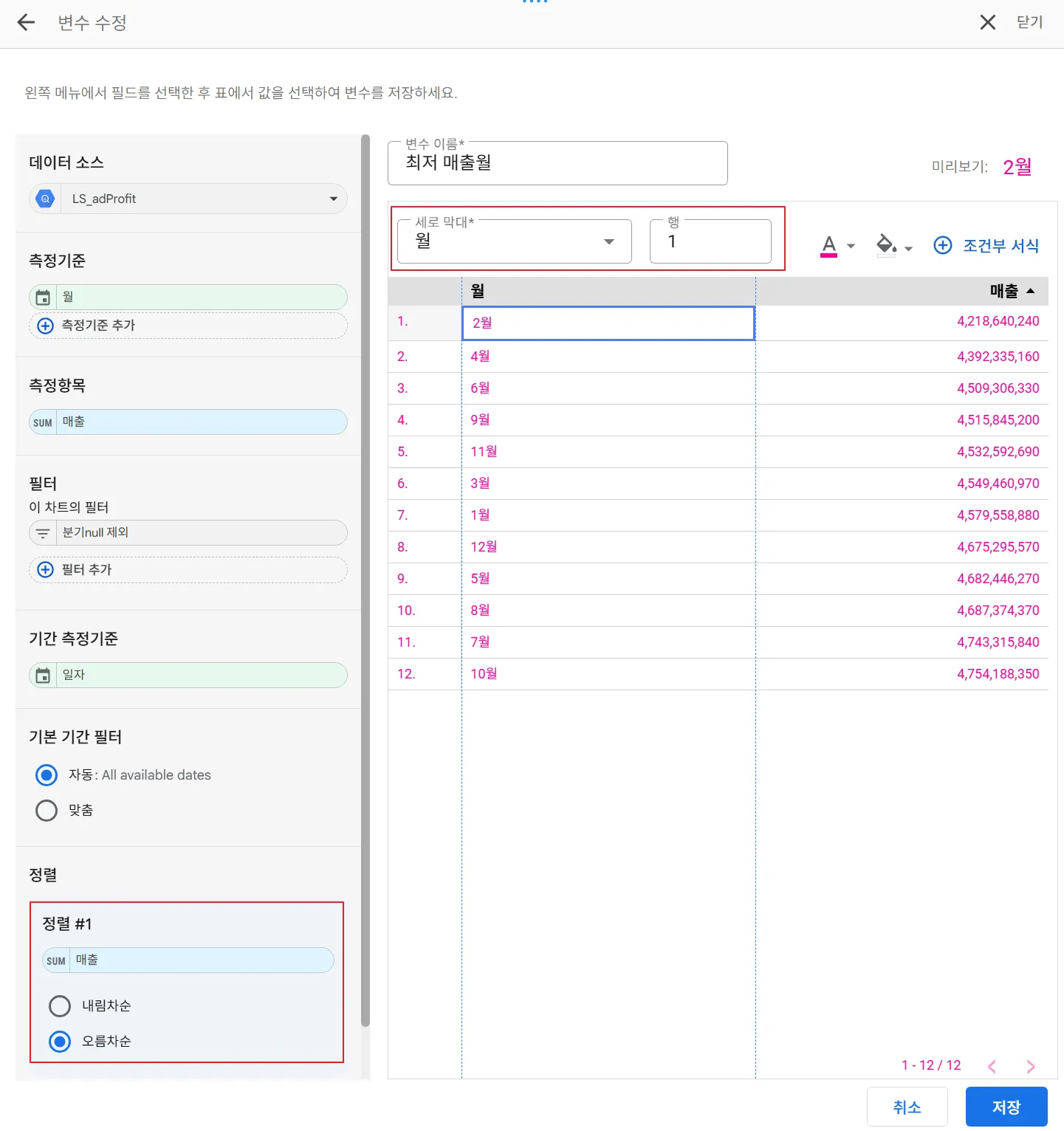The image size is (1064, 1131).
Task: Click the 행 row number input field
Action: (x=710, y=241)
